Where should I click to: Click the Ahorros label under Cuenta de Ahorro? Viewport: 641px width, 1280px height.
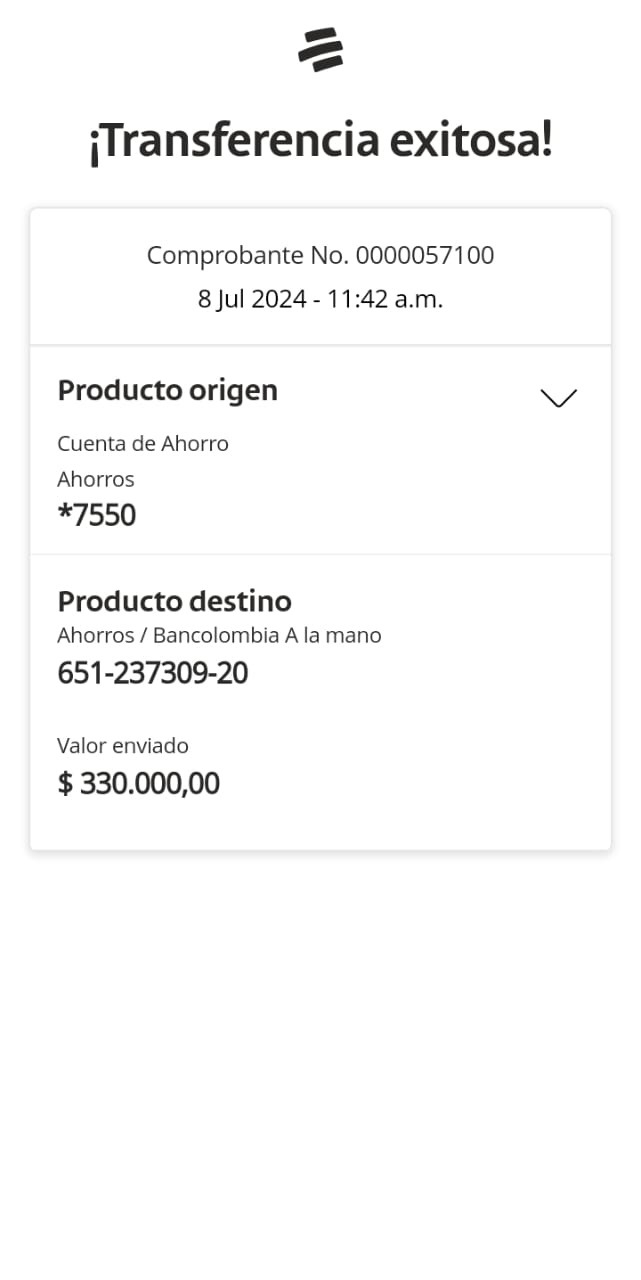click(x=96, y=479)
